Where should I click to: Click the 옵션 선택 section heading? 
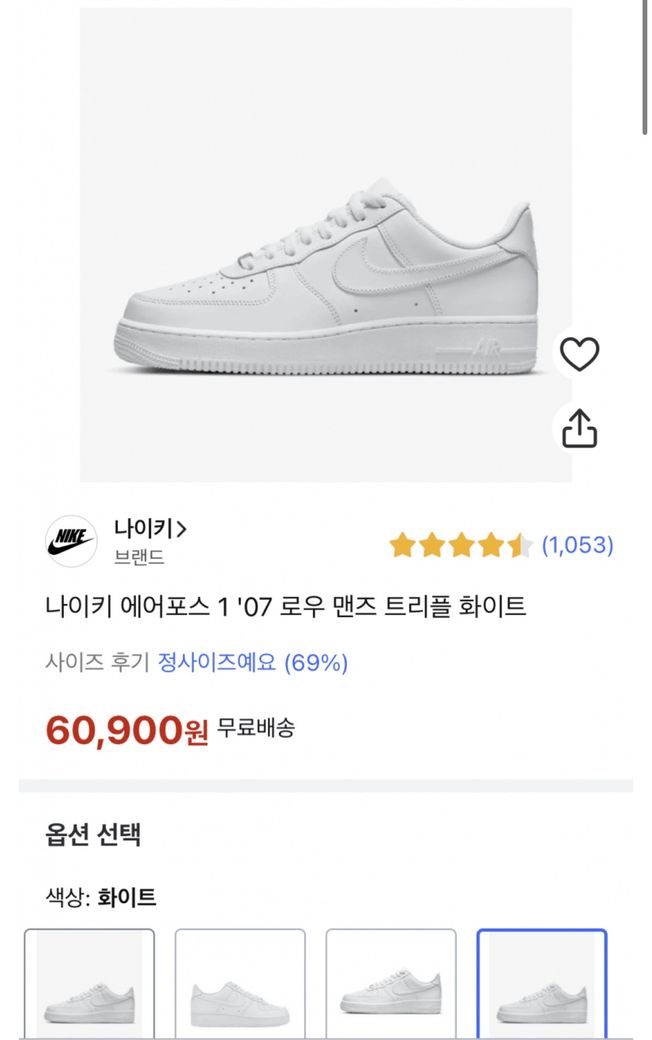click(93, 835)
